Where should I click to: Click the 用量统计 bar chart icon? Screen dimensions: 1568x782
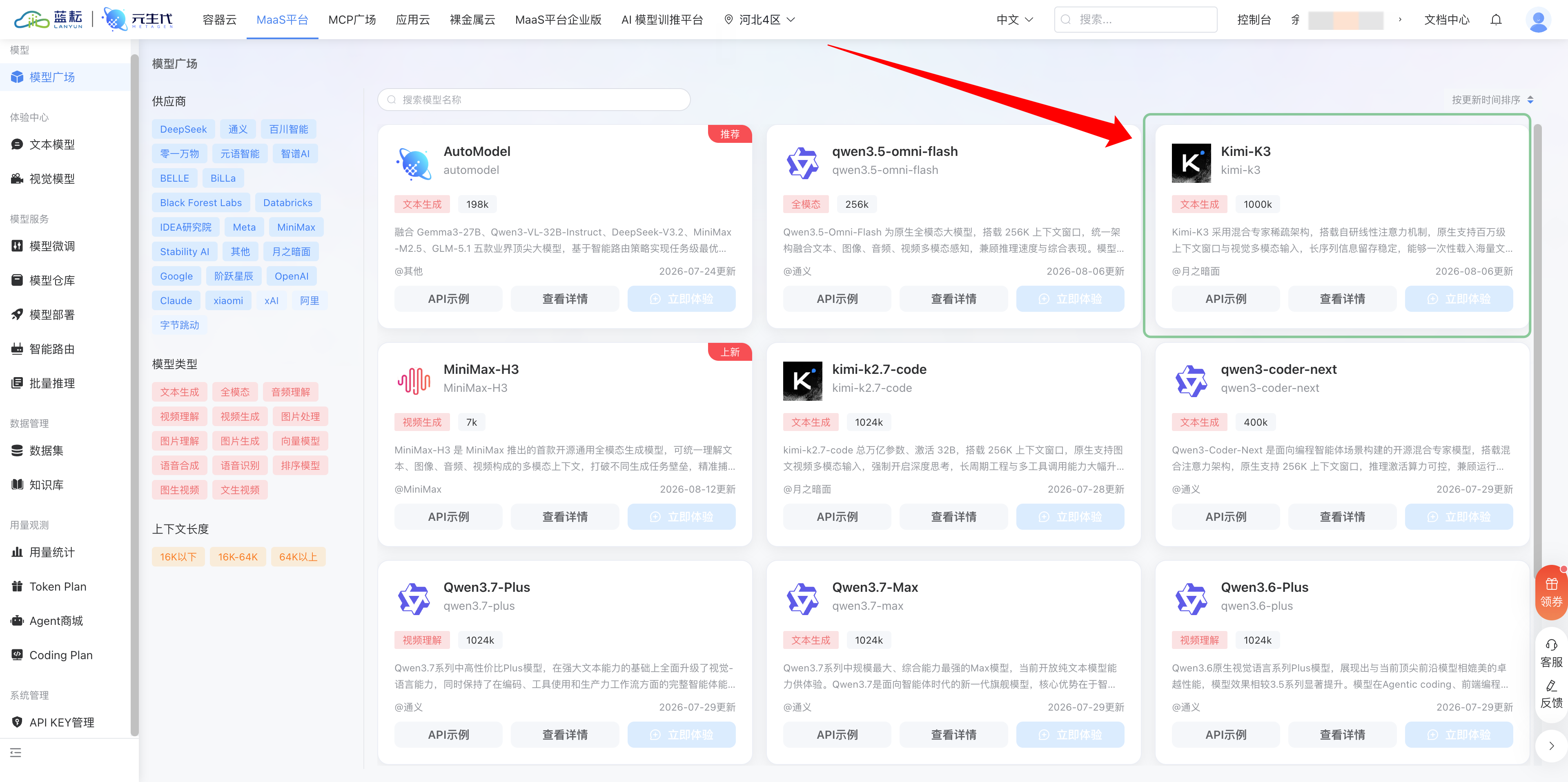click(x=17, y=552)
